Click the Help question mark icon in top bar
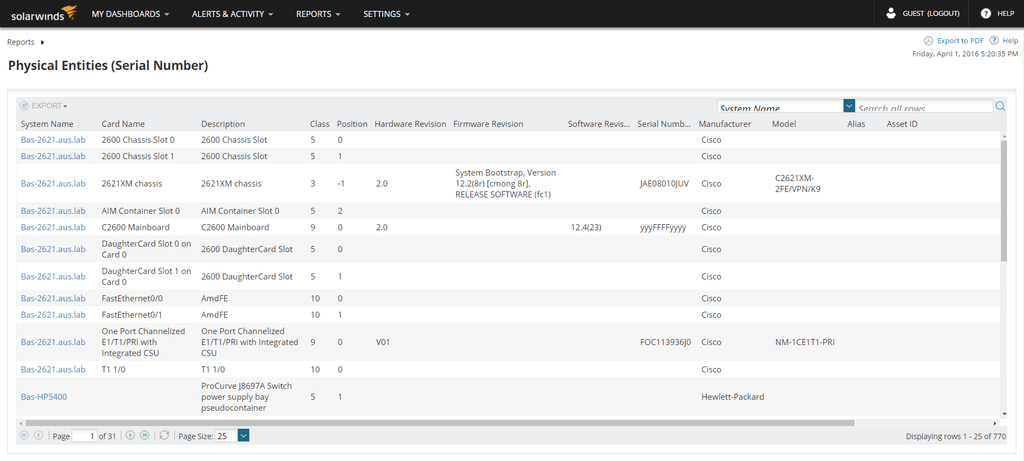The height and width of the screenshot is (461, 1024). click(986, 13)
